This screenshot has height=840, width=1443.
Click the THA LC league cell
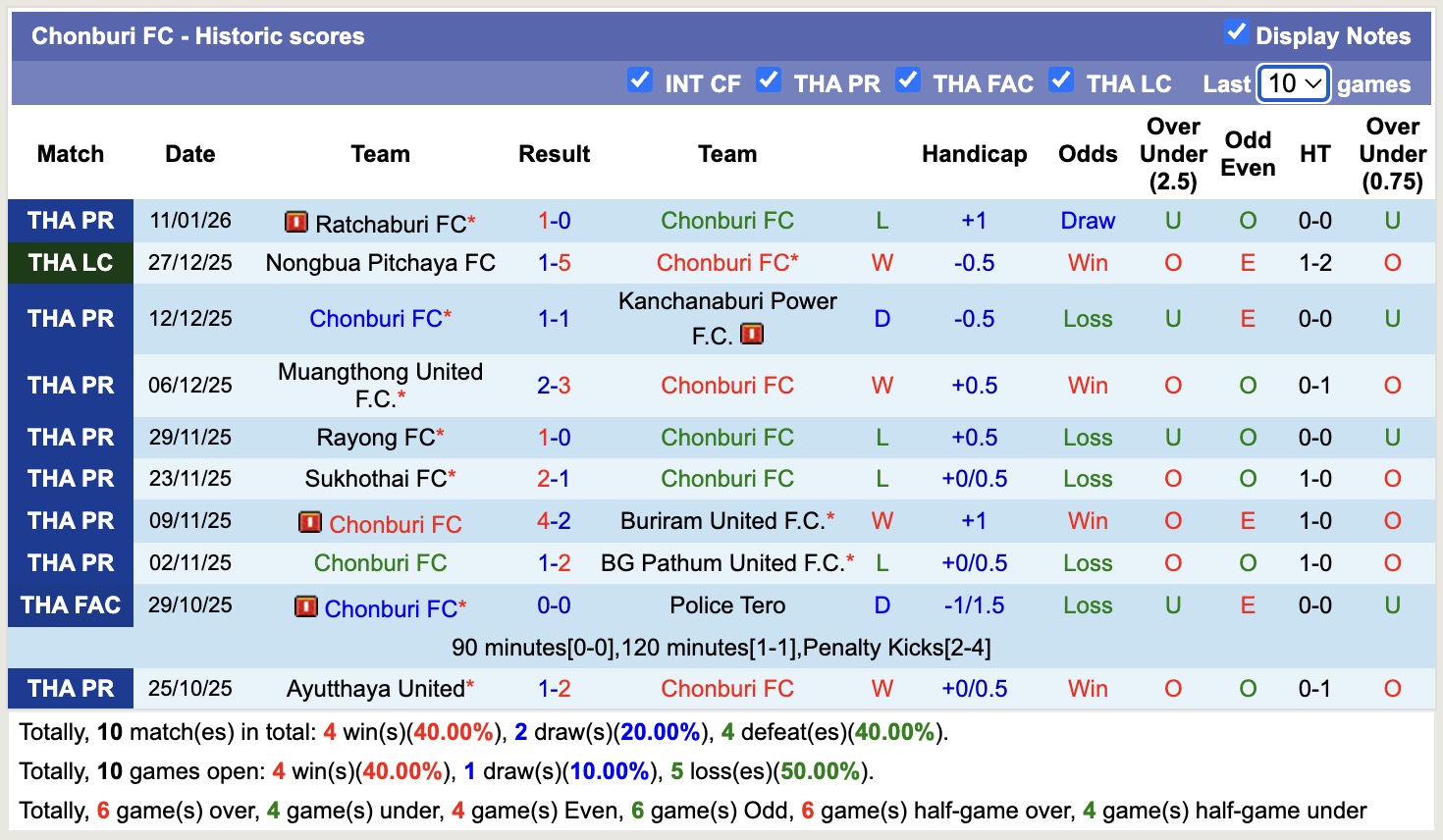pos(71,263)
